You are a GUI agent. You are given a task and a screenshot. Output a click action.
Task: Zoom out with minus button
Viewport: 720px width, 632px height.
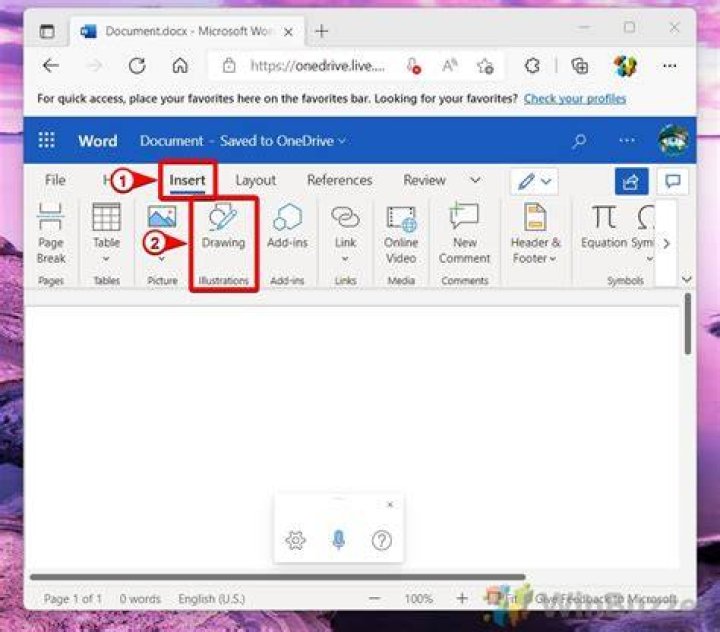point(375,598)
